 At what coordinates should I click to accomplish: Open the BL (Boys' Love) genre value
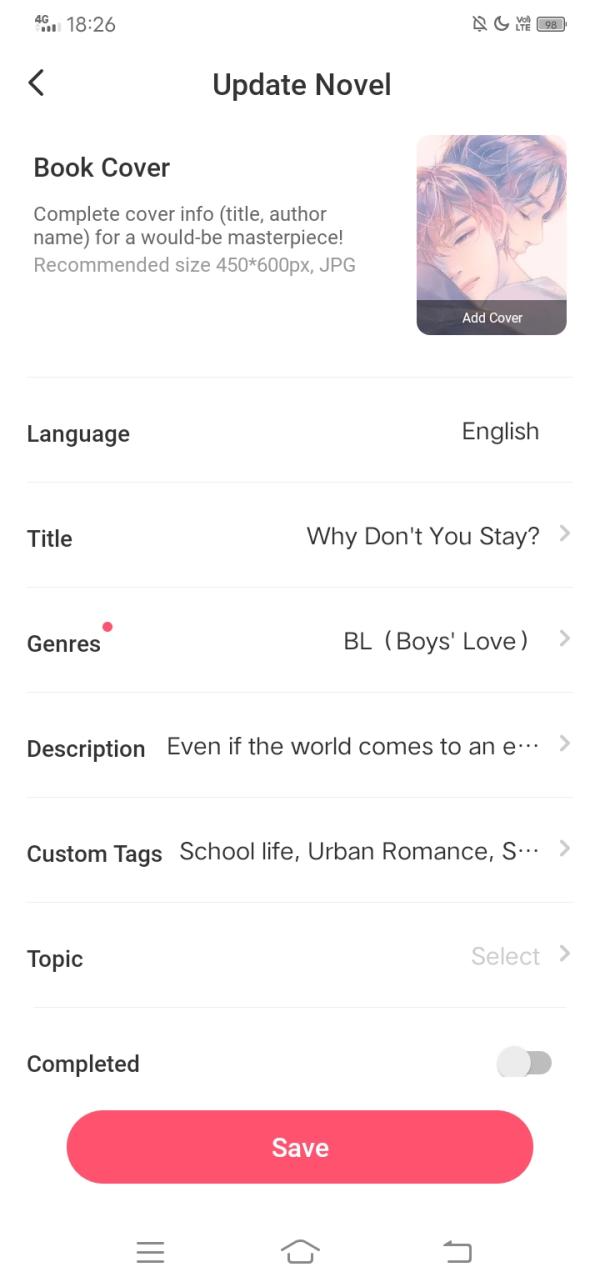point(436,641)
